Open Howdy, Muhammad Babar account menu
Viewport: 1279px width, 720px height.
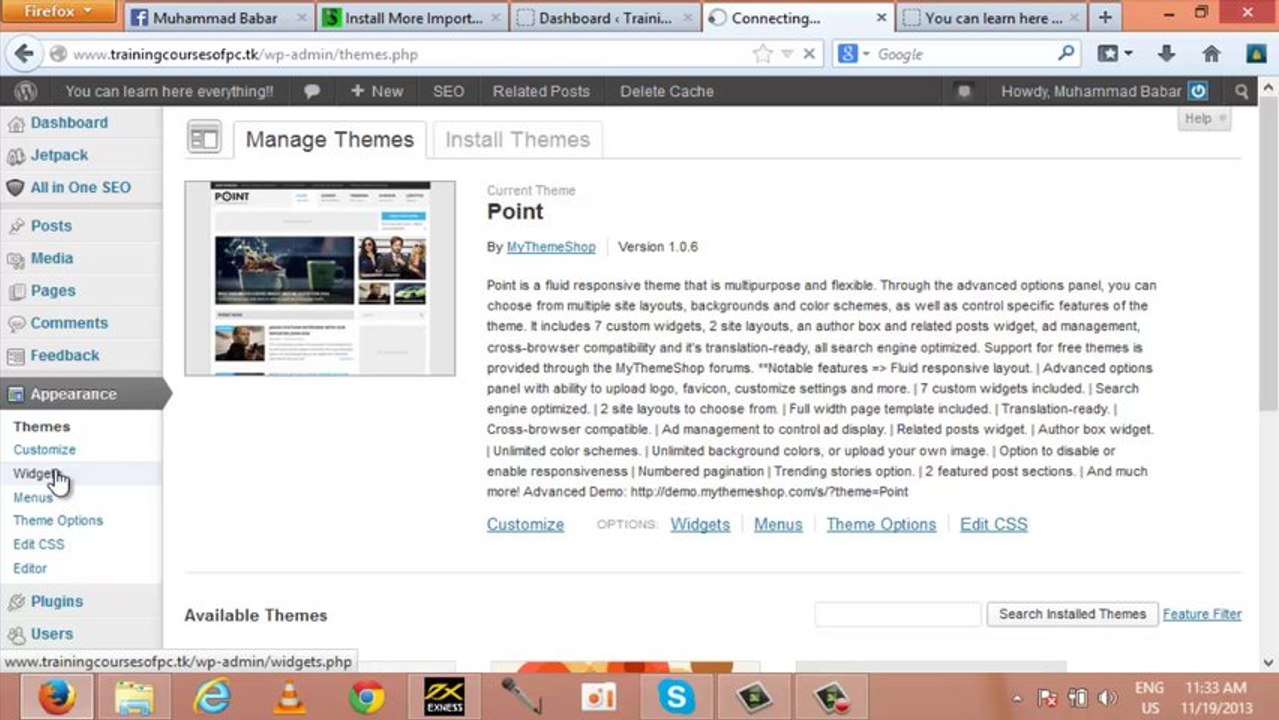(x=1104, y=91)
